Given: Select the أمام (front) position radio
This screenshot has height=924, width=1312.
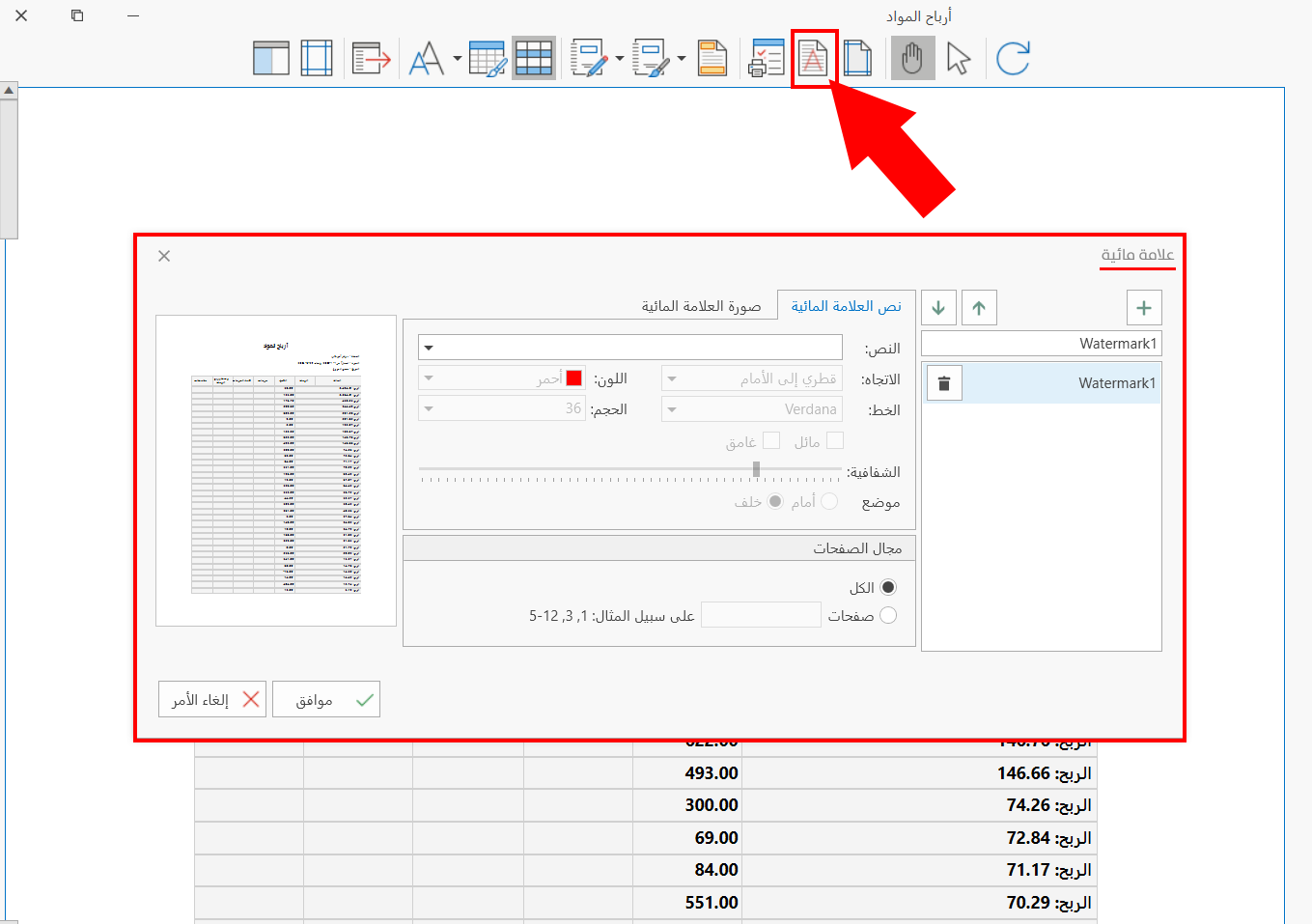Looking at the screenshot, I should [829, 501].
